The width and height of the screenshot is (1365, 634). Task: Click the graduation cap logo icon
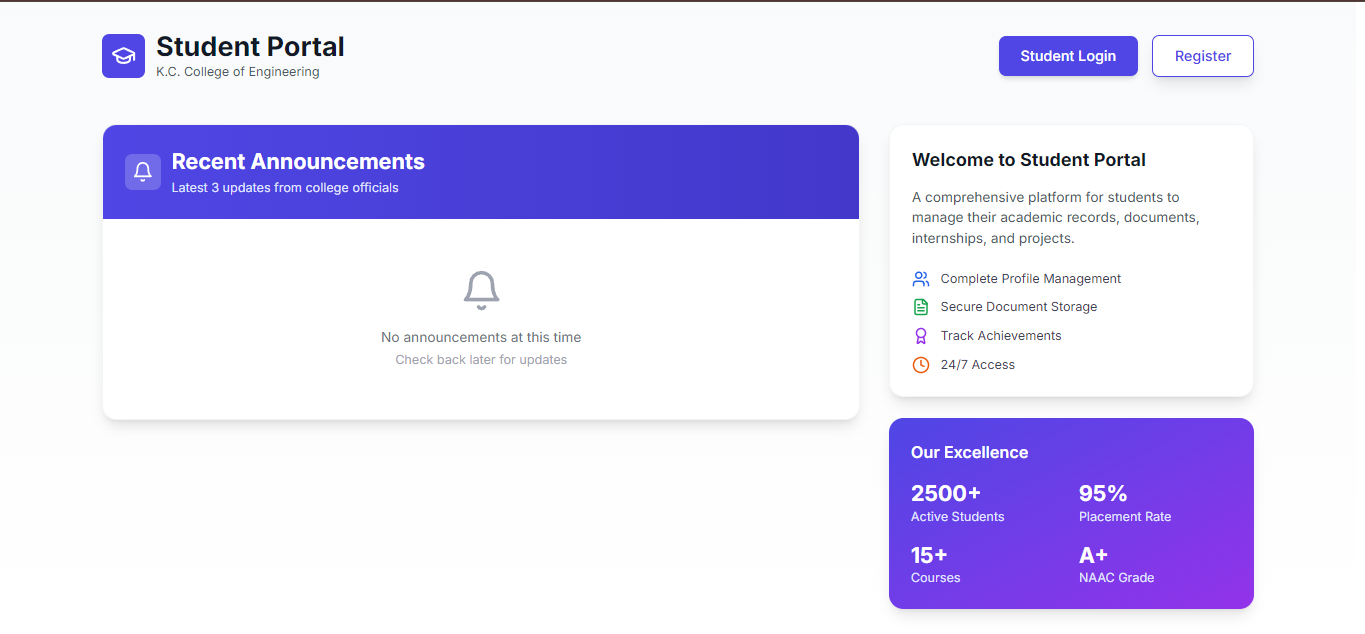point(123,56)
